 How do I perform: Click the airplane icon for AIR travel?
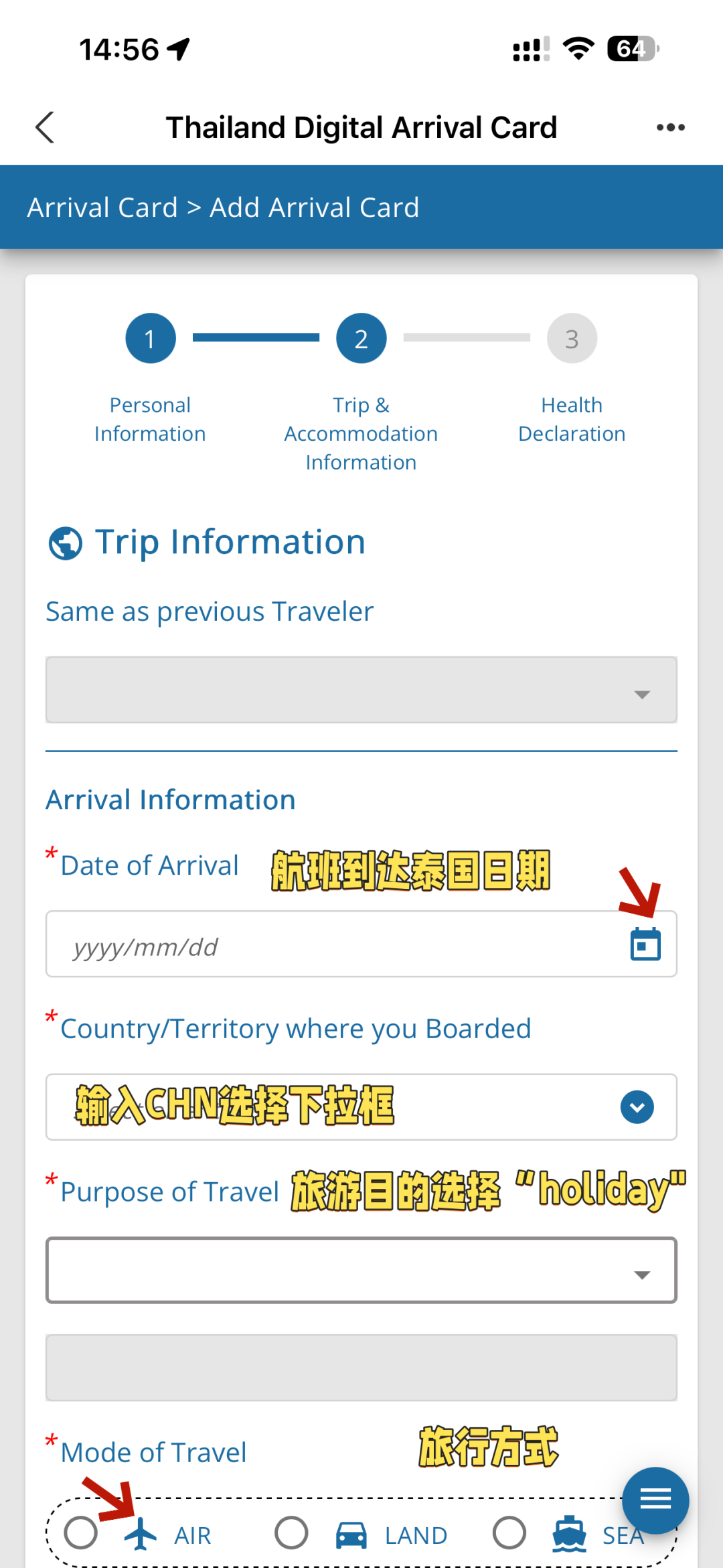141,1534
